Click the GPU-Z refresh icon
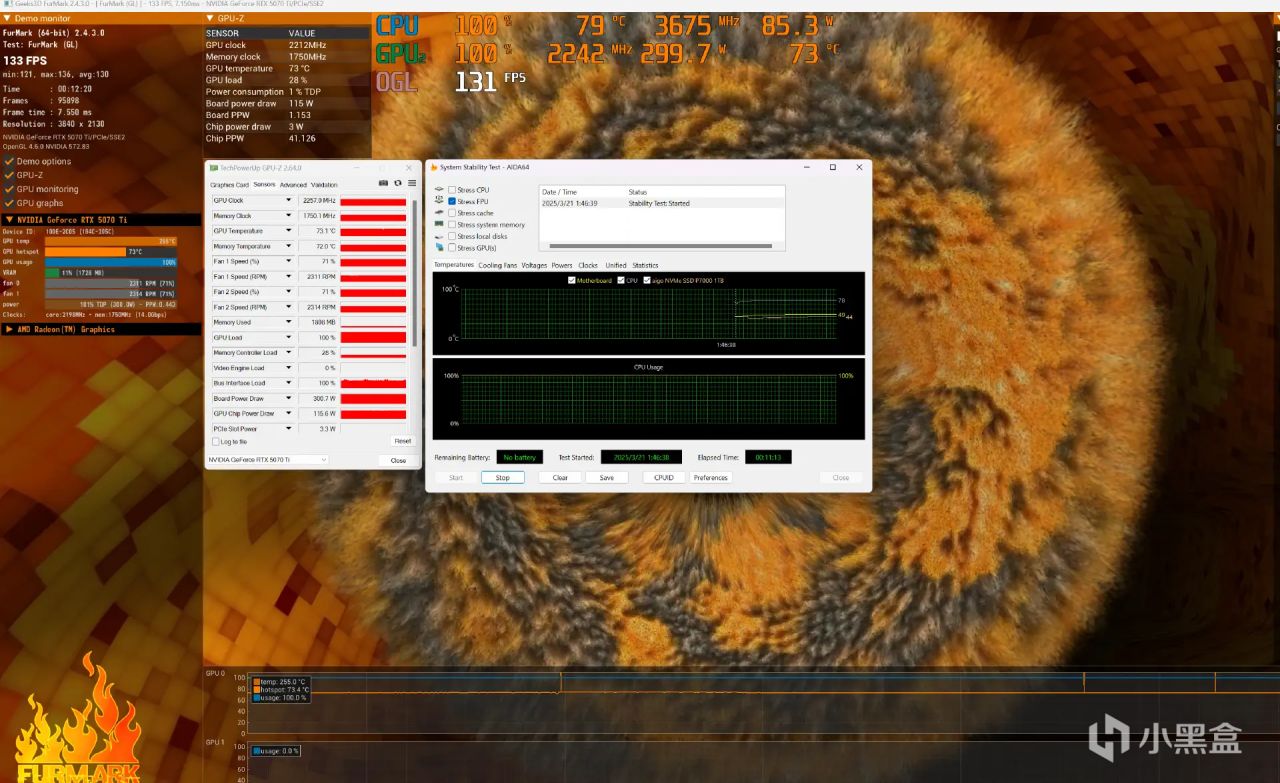Viewport: 1280px width, 783px height. click(397, 184)
